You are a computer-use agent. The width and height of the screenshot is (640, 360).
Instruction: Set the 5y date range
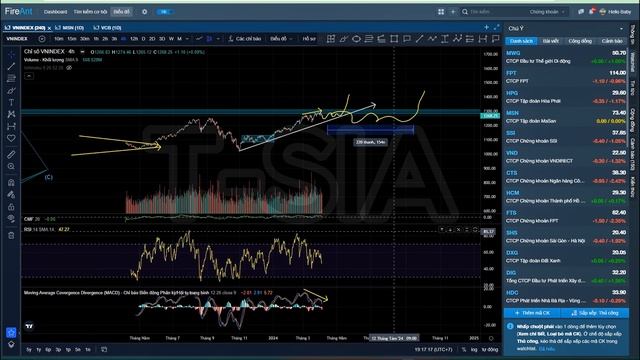click(x=29, y=350)
